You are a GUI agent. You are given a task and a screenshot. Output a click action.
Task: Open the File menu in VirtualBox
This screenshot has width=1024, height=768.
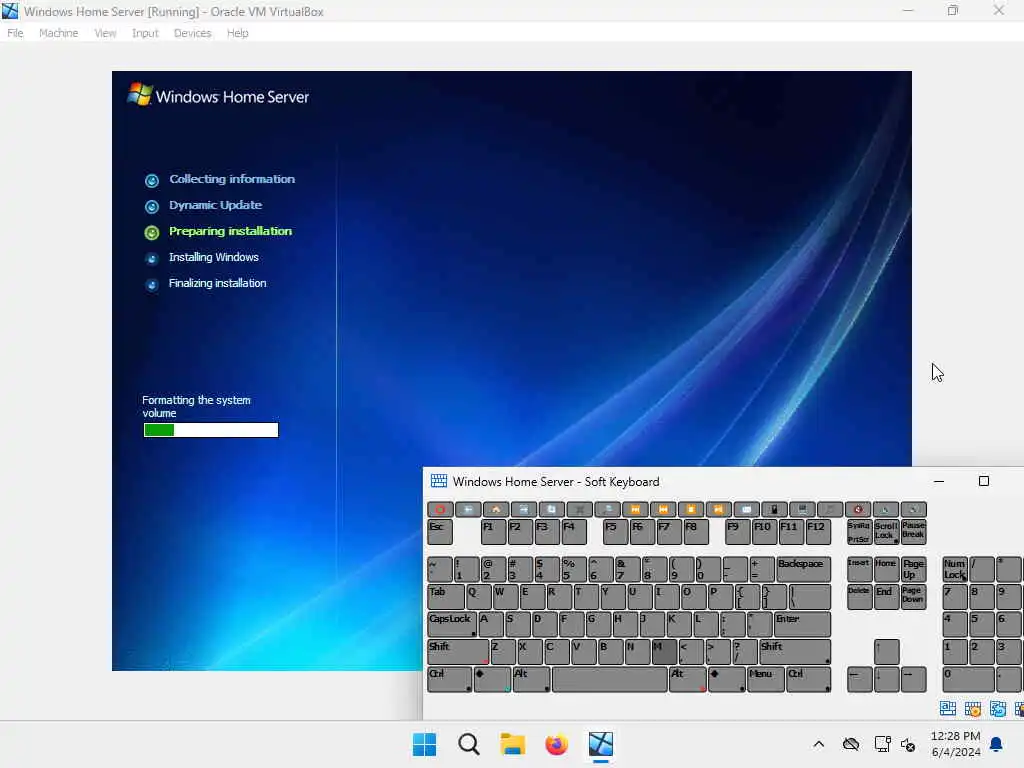pyautogui.click(x=15, y=33)
